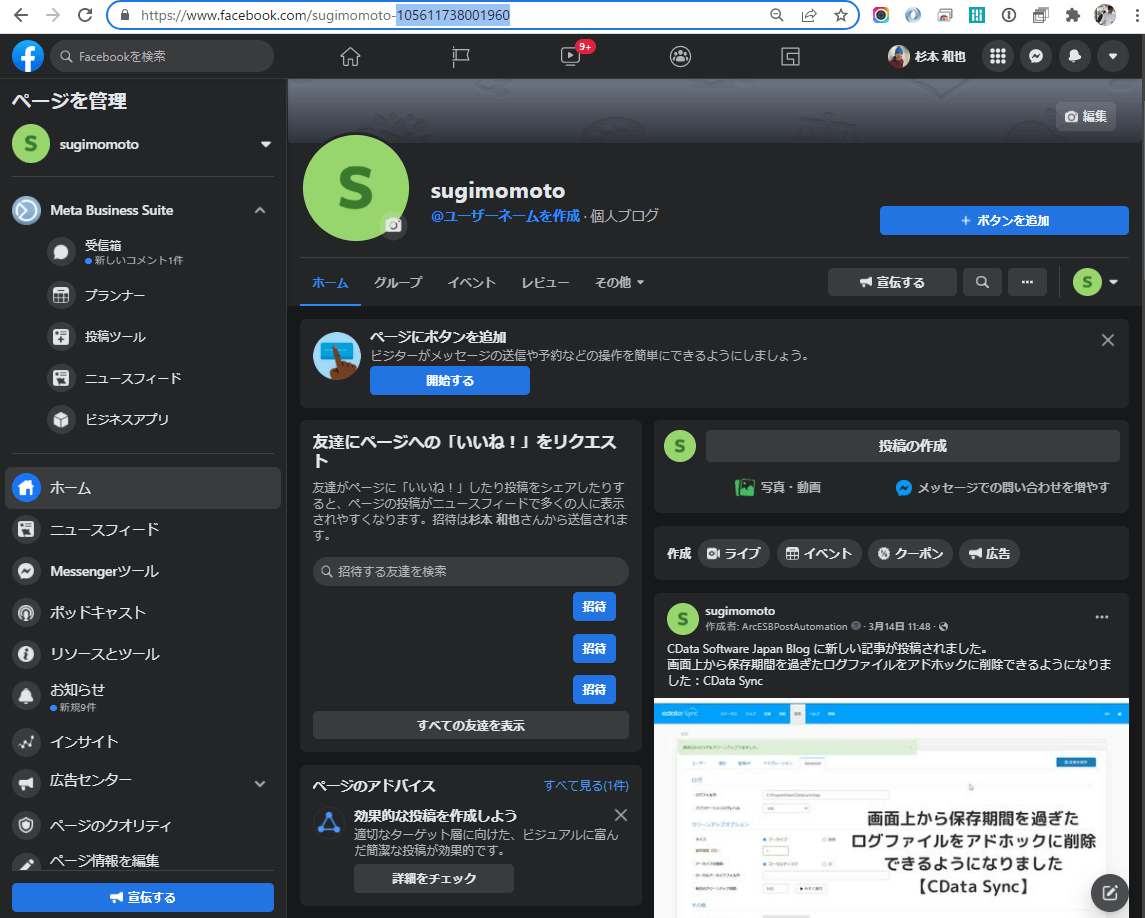
Task: Open the acting-as S avatar dropdown
Action: coord(1095,282)
